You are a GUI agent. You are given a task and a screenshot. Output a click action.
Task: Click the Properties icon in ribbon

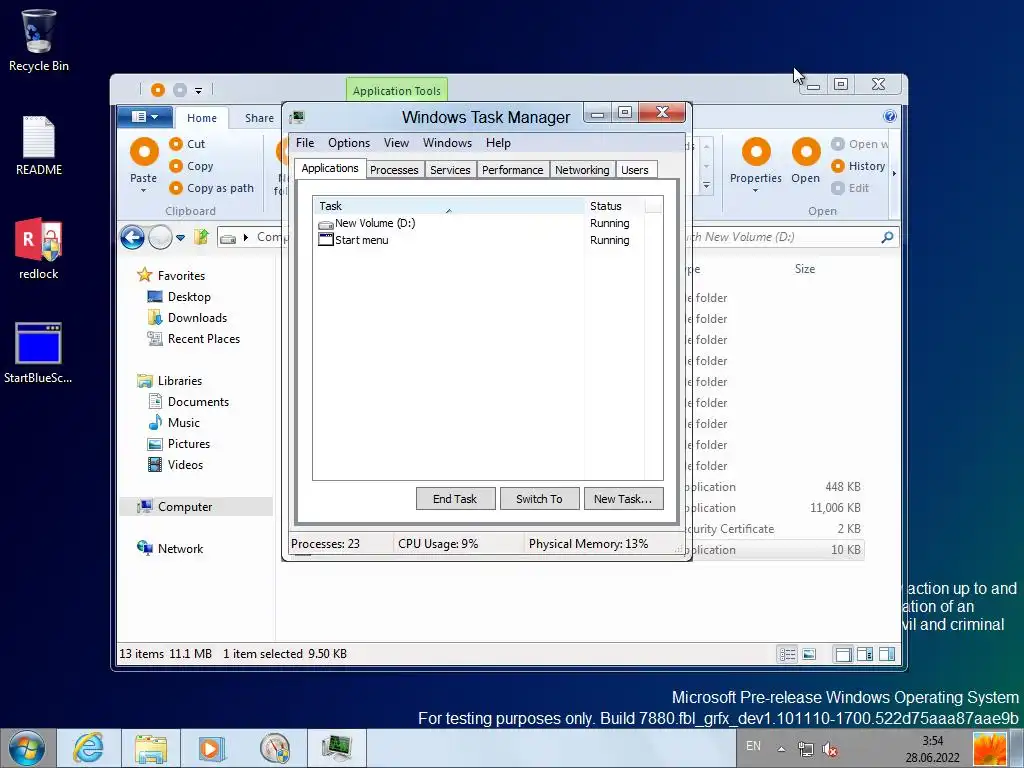pyautogui.click(x=756, y=153)
